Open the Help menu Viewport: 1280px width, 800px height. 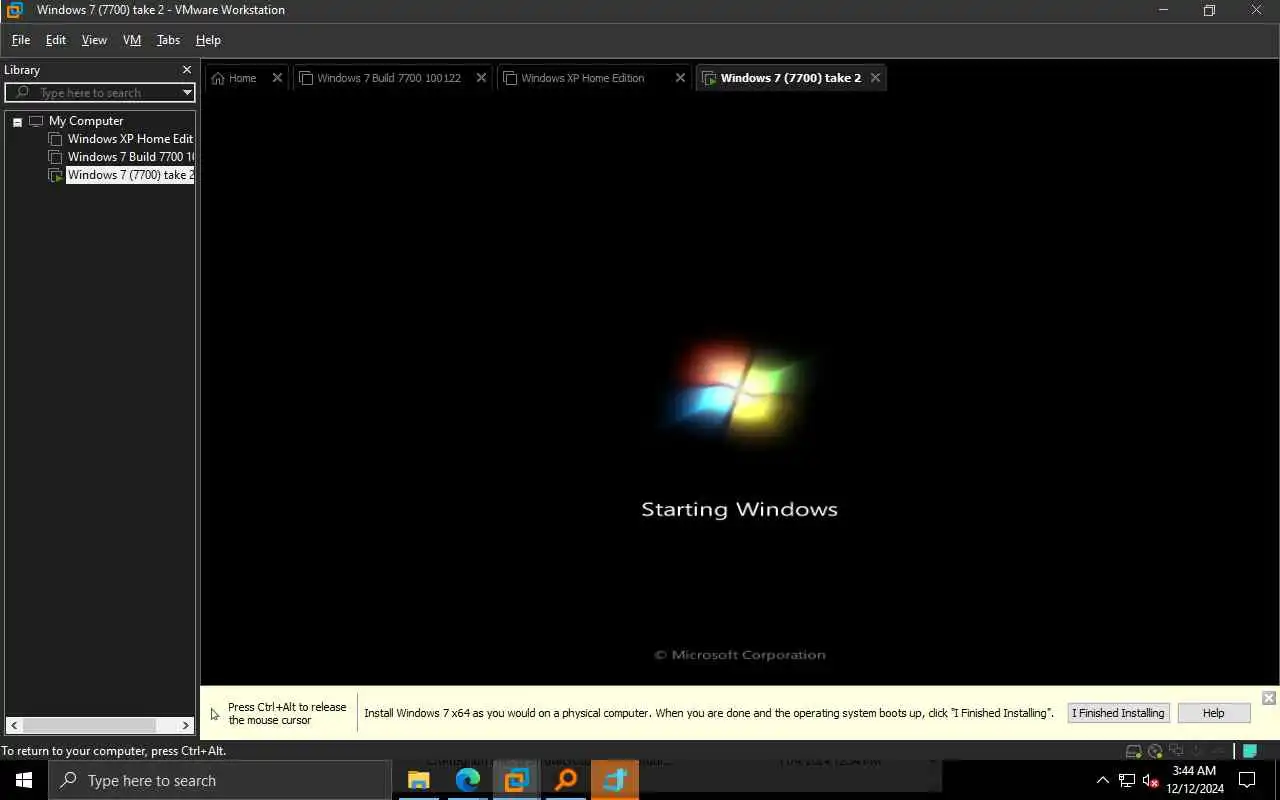[208, 40]
